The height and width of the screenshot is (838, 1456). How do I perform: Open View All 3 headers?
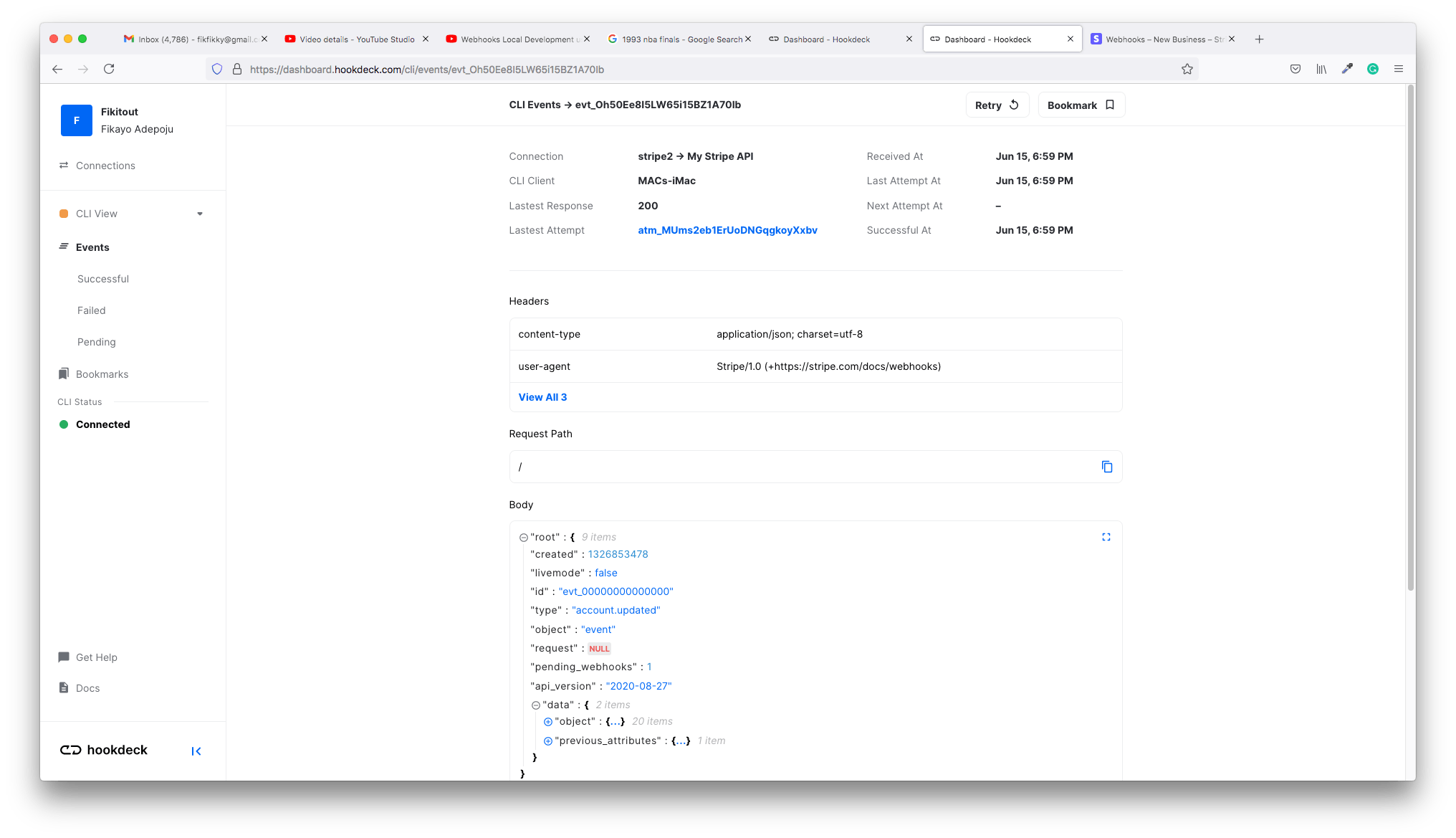542,396
